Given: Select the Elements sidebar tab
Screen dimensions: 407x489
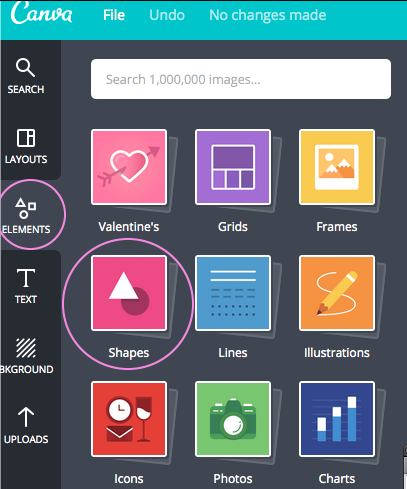Looking at the screenshot, I should 26,216.
